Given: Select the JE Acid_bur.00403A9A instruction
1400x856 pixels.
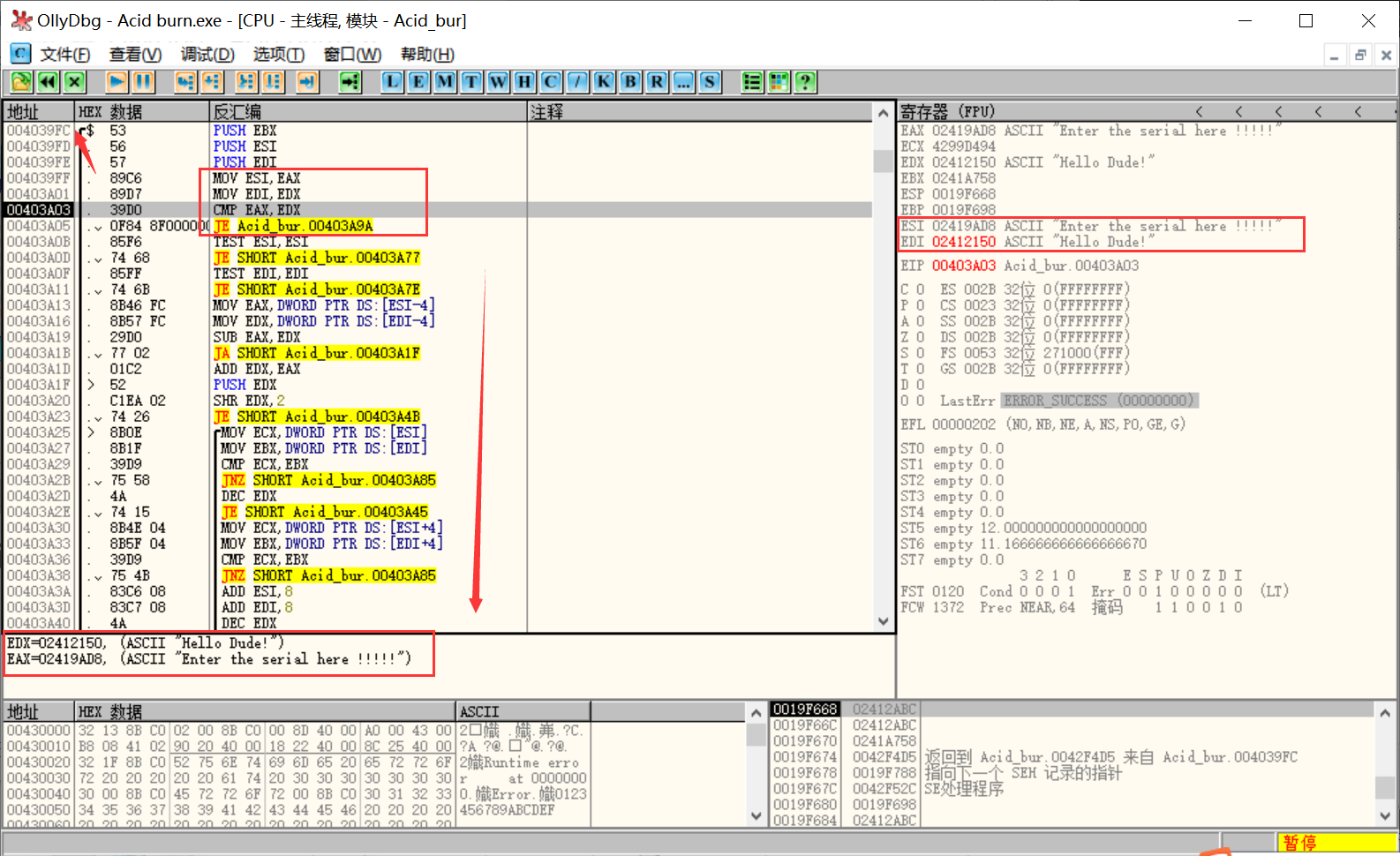Looking at the screenshot, I should [293, 226].
